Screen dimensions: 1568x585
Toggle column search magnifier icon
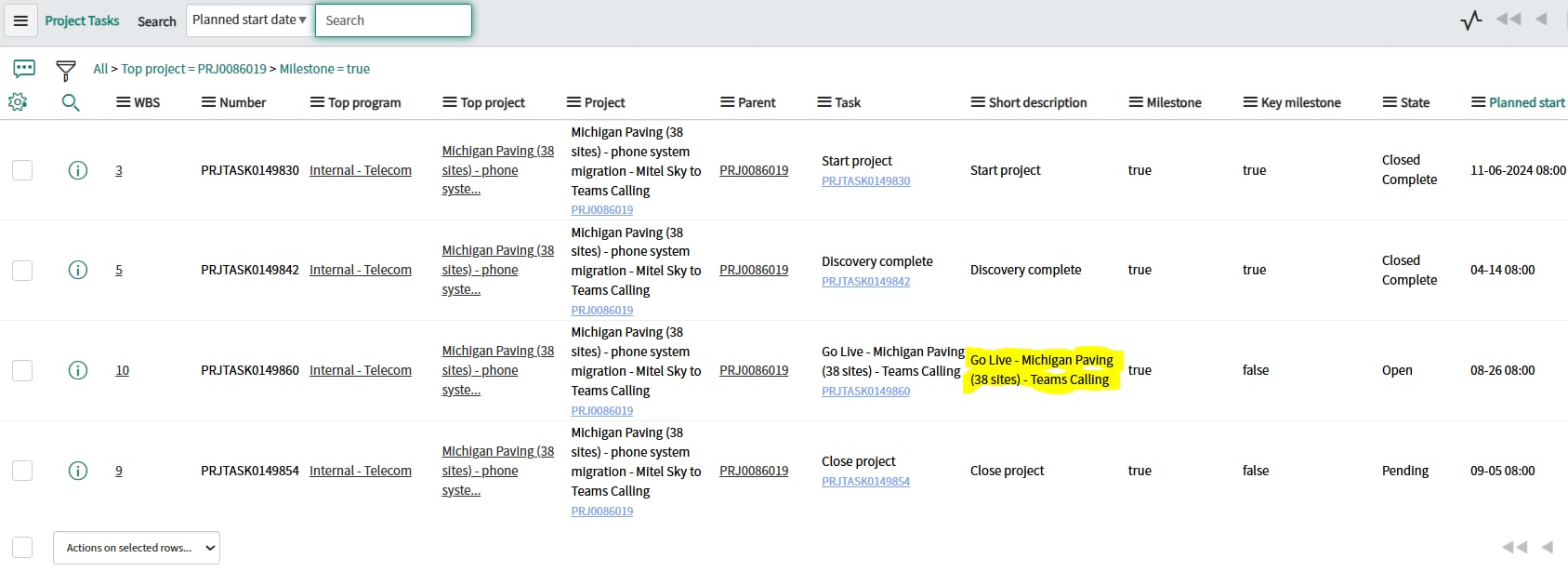tap(71, 102)
